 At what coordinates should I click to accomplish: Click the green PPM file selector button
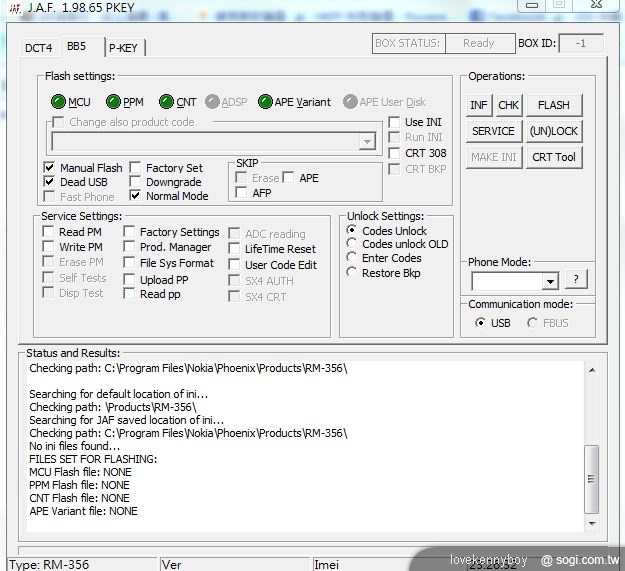coord(113,102)
